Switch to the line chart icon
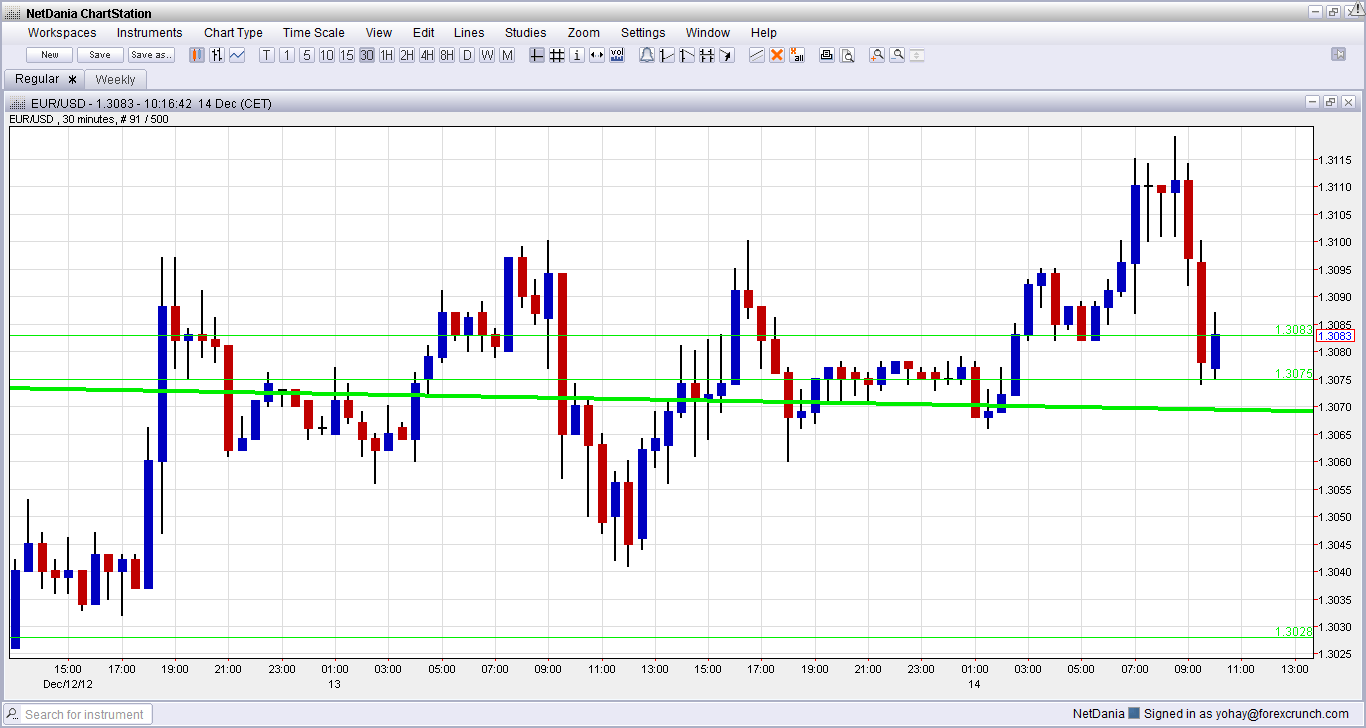1366x728 pixels. point(237,55)
